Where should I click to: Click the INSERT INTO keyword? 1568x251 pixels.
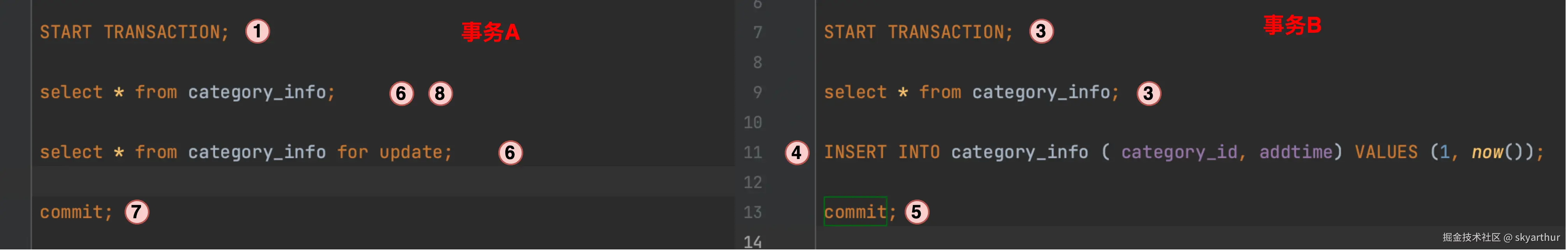[x=881, y=152]
